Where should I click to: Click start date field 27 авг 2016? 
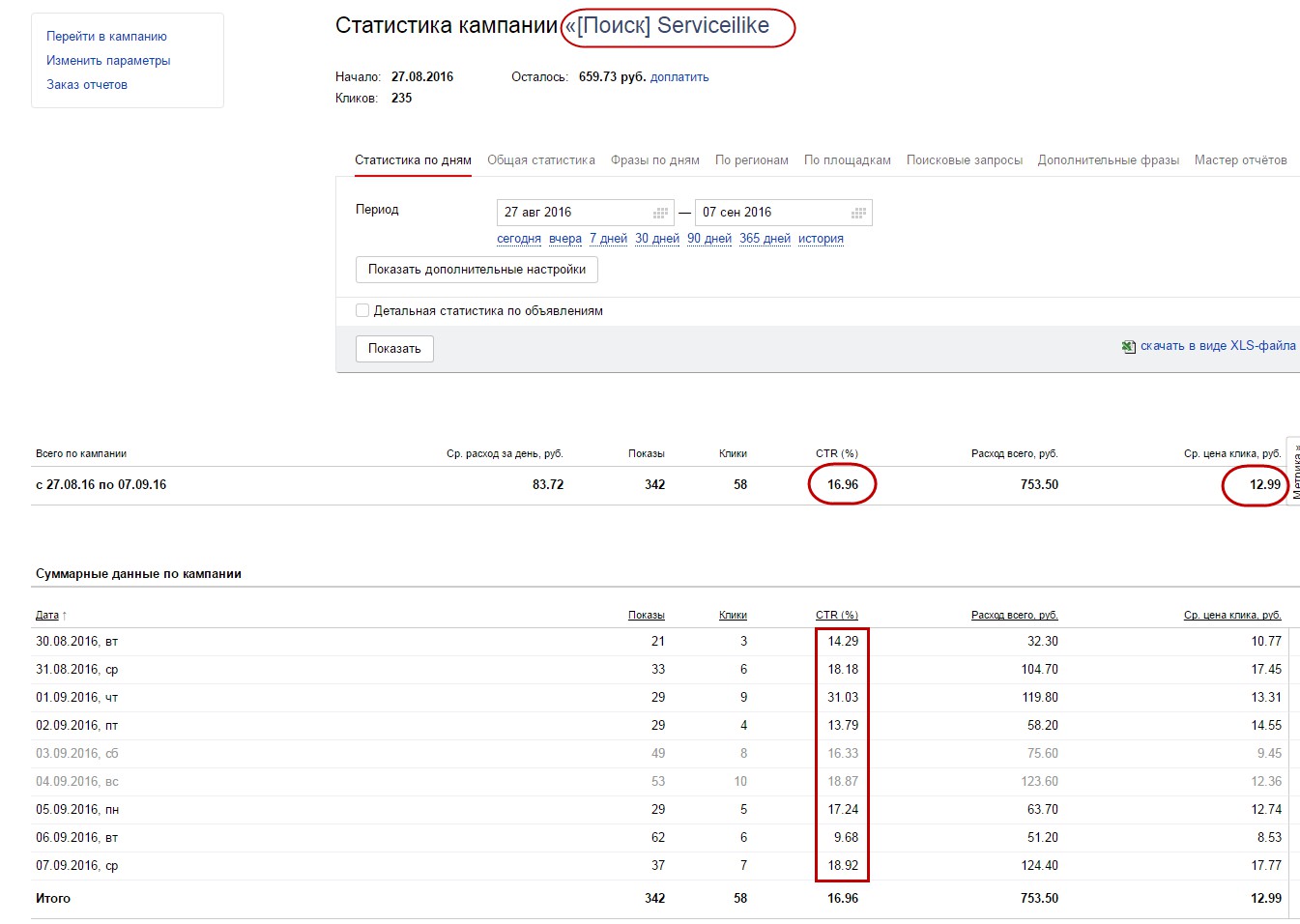(x=586, y=213)
